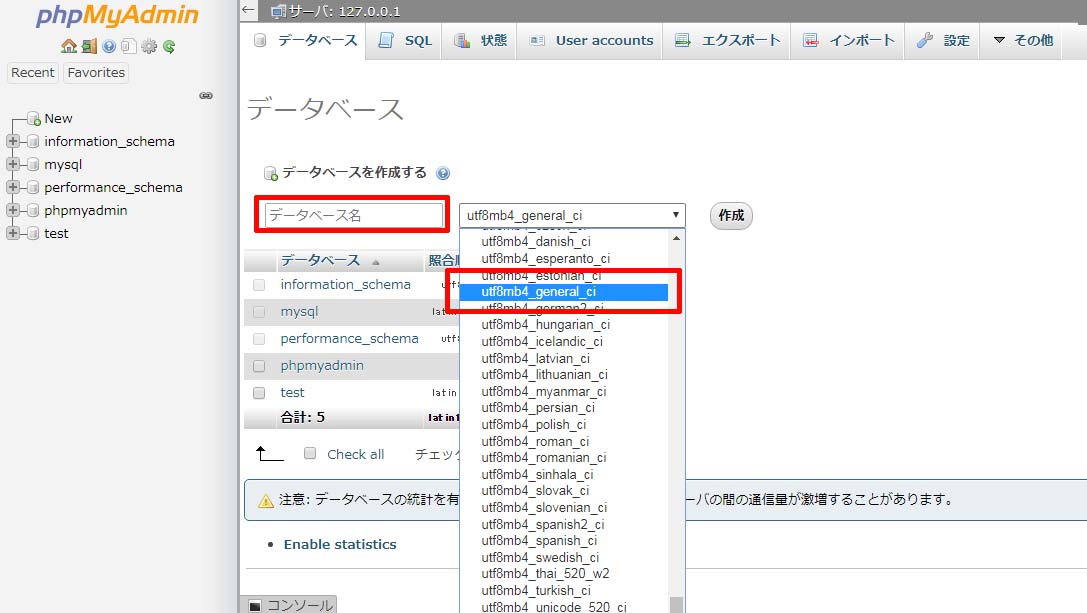Click the データベース名 input field
The width and height of the screenshot is (1087, 613).
coord(354,215)
